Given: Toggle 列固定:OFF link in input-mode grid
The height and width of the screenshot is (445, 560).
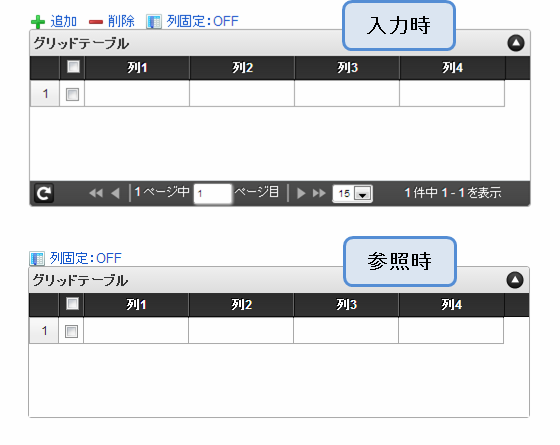Looking at the screenshot, I should click(x=202, y=21).
